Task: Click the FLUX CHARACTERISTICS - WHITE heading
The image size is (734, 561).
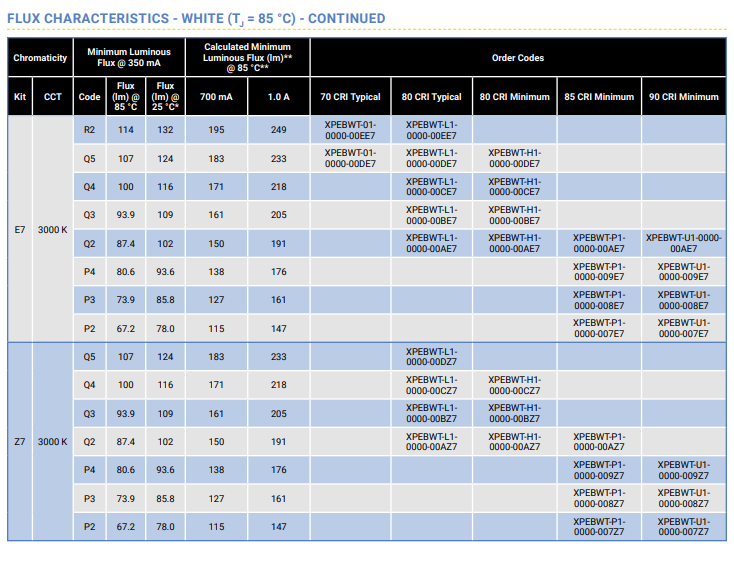Action: (x=196, y=19)
